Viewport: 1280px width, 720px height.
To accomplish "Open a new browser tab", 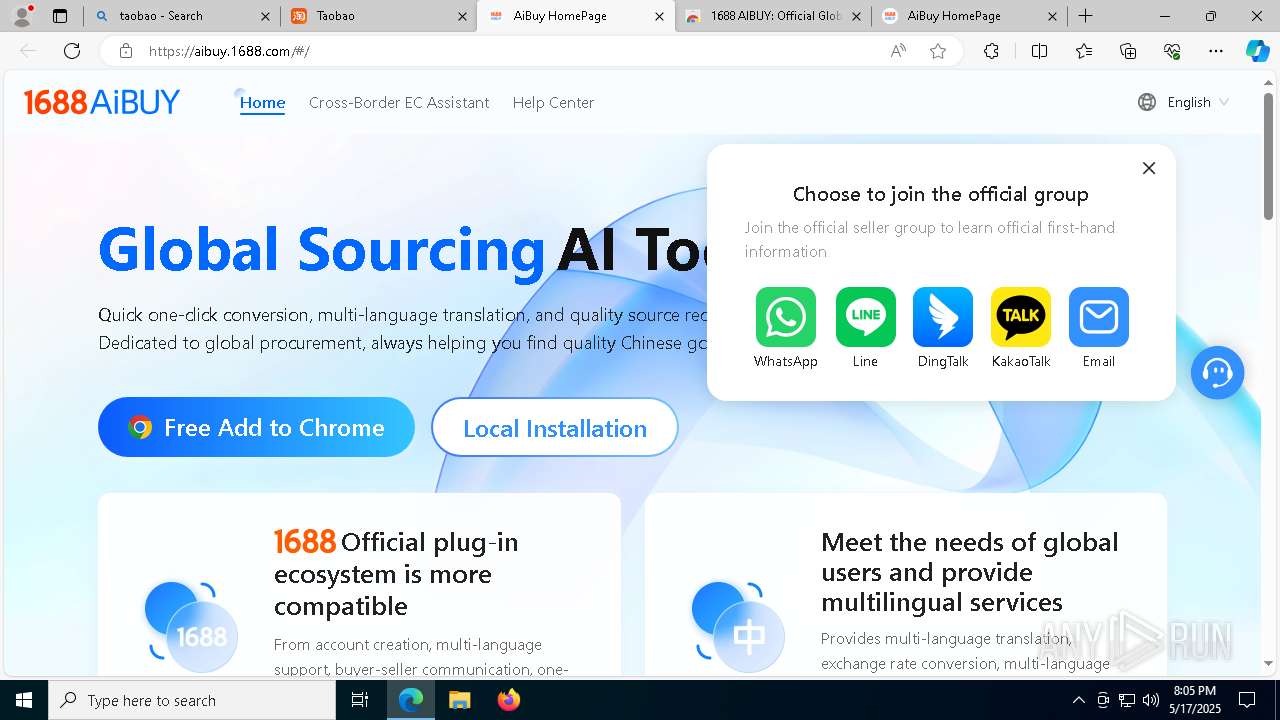I will (1085, 16).
